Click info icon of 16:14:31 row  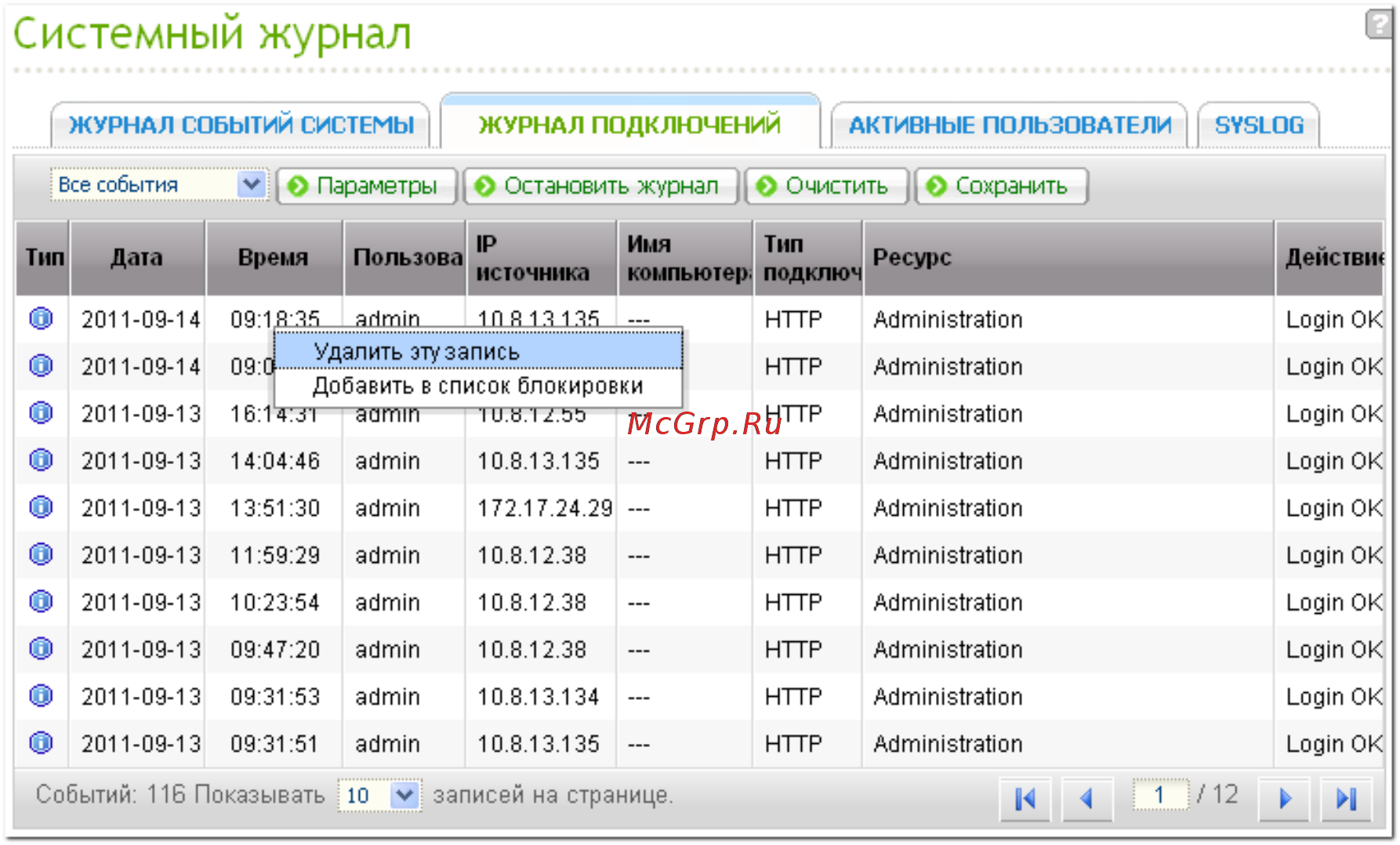[41, 412]
